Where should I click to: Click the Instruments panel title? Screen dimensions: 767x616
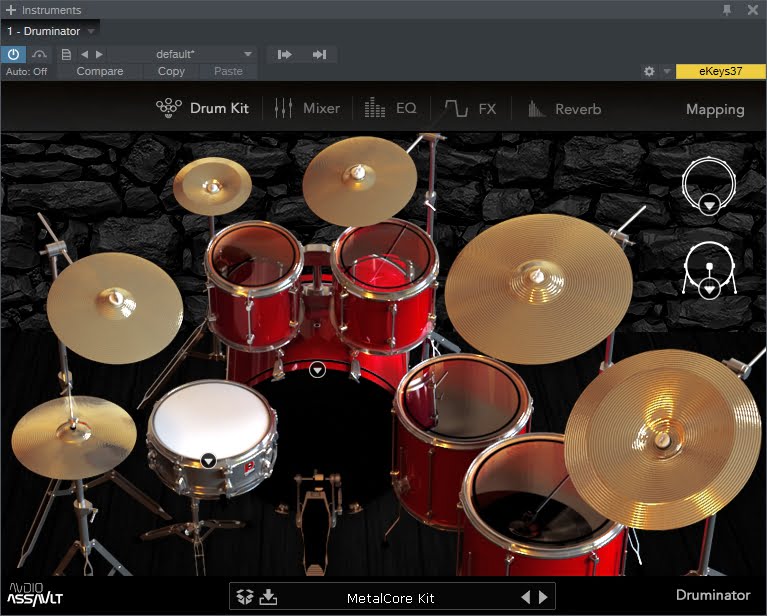[x=51, y=10]
